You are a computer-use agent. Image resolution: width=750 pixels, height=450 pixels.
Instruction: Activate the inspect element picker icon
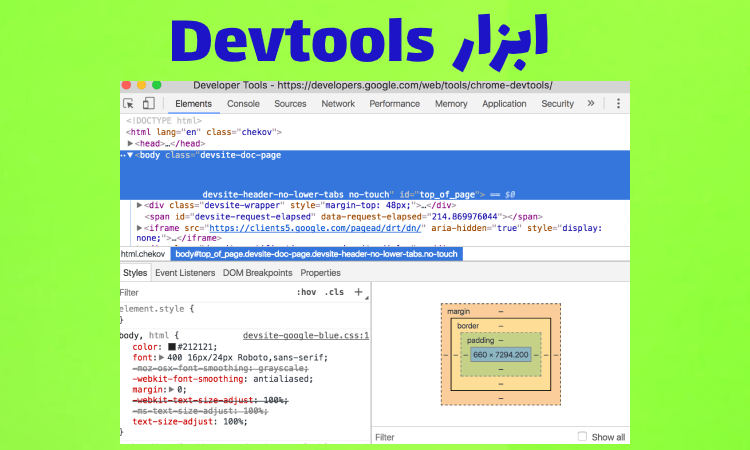point(128,103)
